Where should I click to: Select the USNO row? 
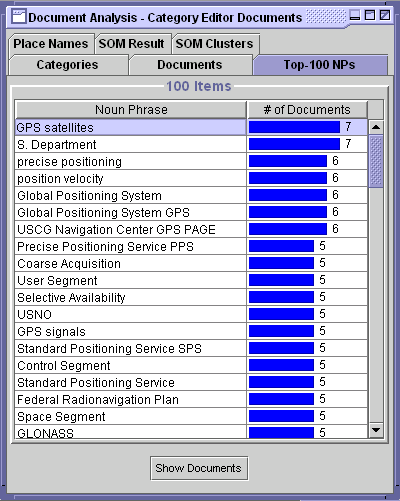(x=191, y=314)
